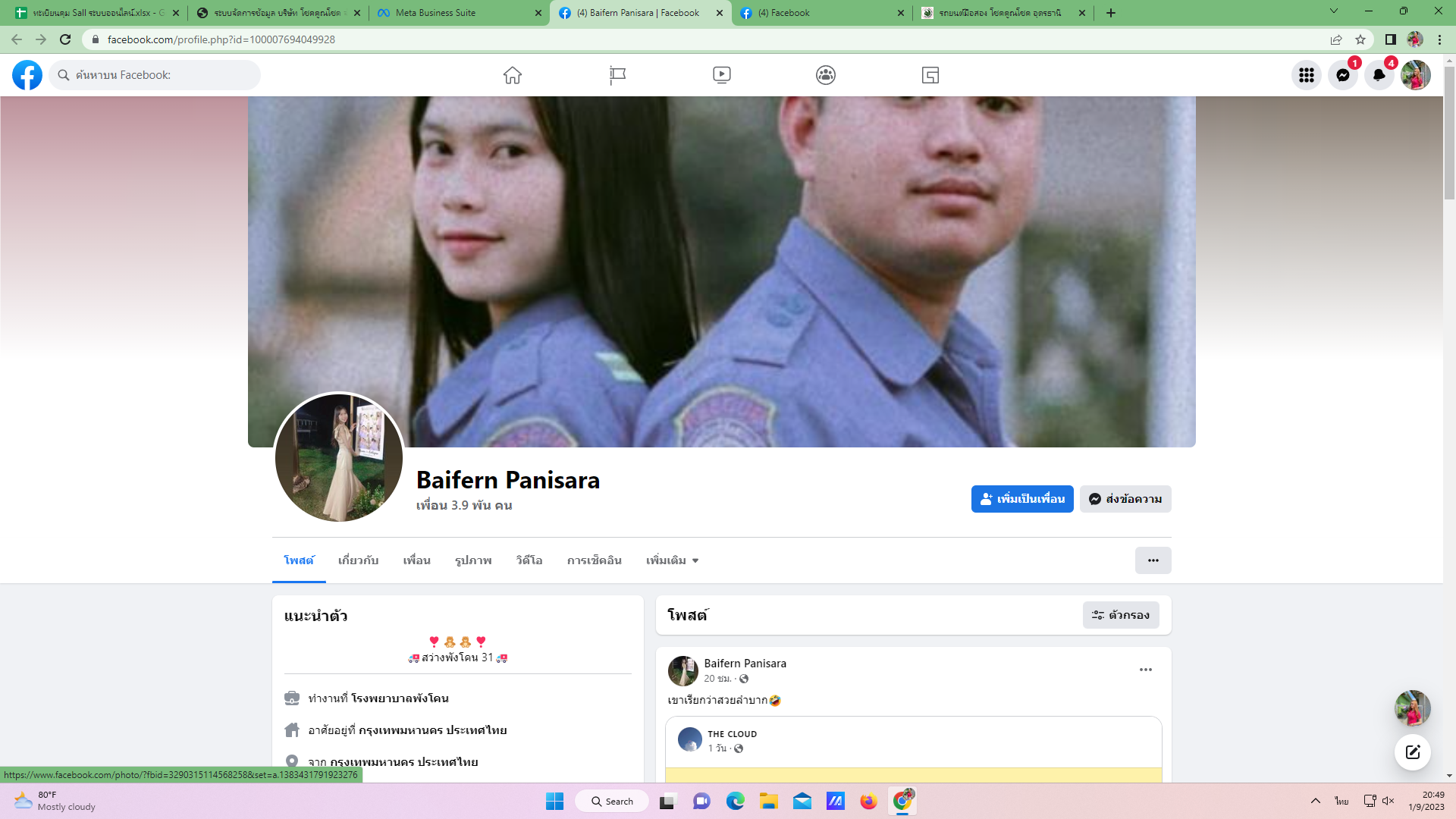Click the ส่งข้อความ message button
1456x819 pixels.
click(1125, 499)
